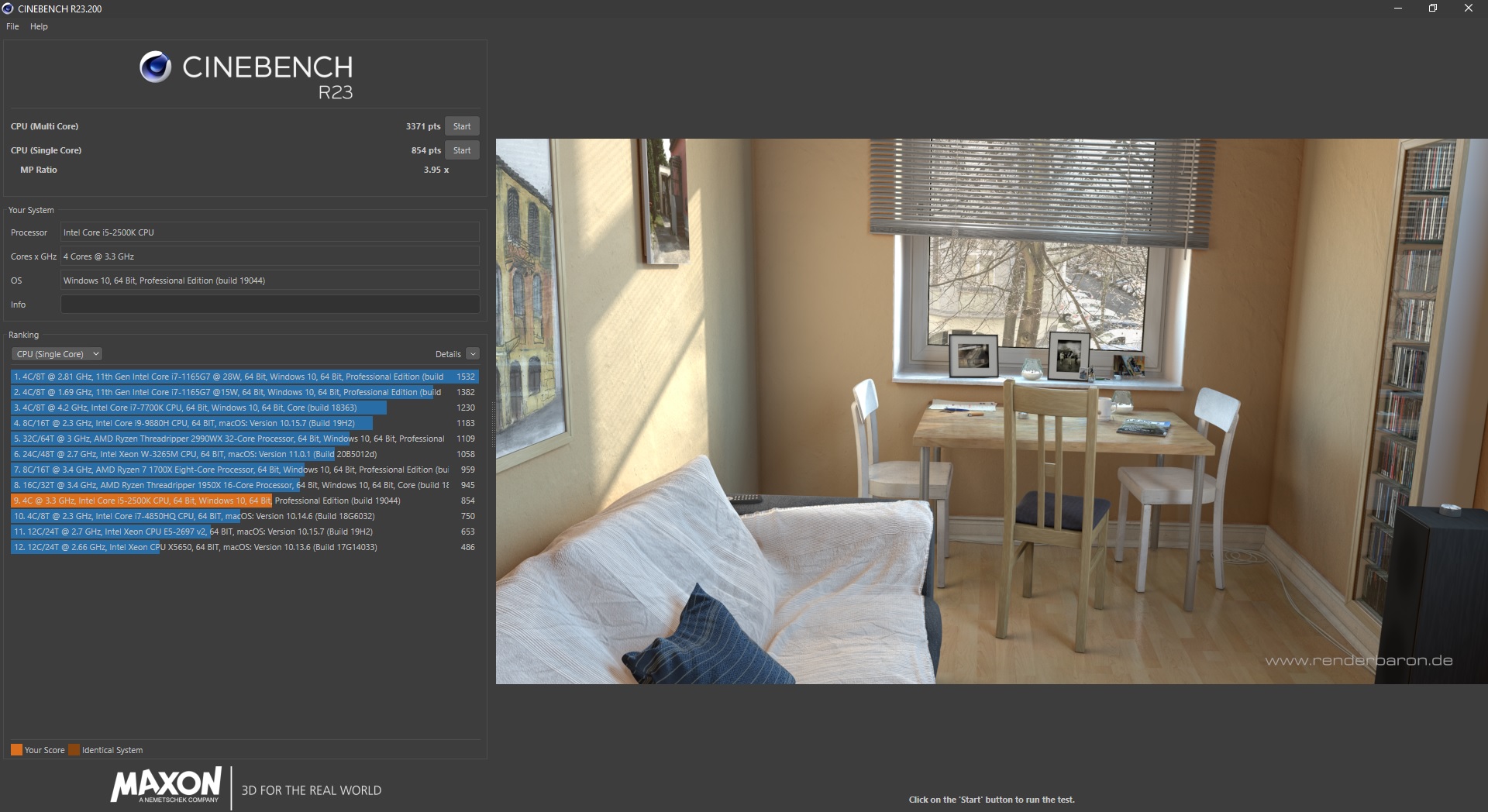Start the CPU Single Core test
Image resolution: width=1488 pixels, height=812 pixels.
tap(462, 150)
